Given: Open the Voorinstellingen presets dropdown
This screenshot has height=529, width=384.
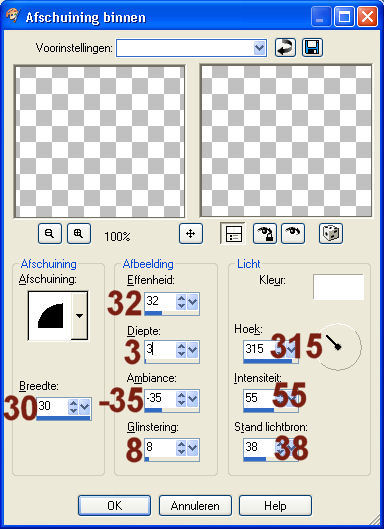Looking at the screenshot, I should point(259,48).
